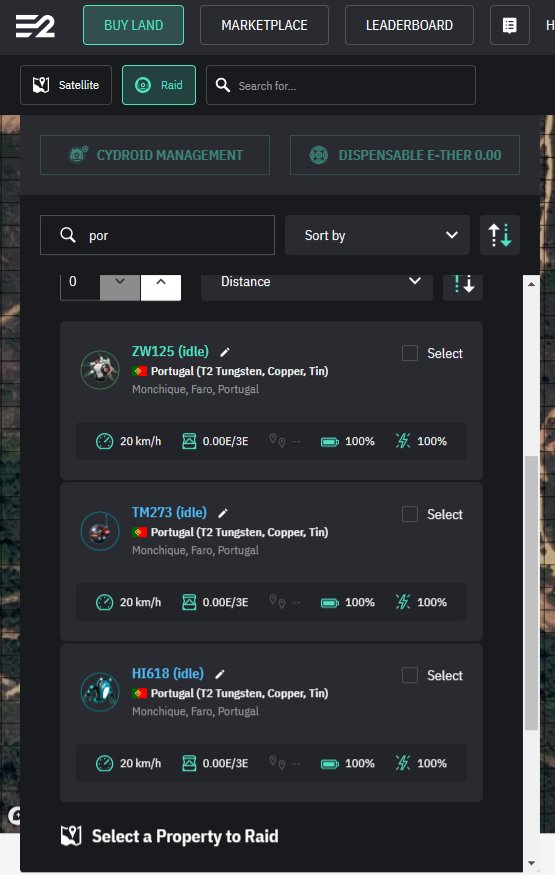Click the '20 km/h' value for HI618

click(141, 763)
